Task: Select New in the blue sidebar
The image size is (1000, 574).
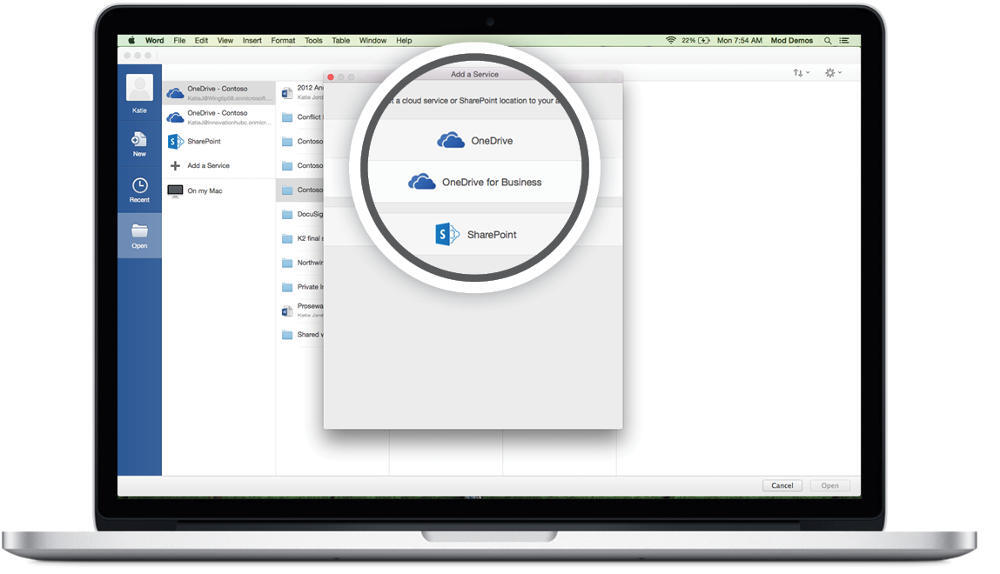Action: point(139,144)
